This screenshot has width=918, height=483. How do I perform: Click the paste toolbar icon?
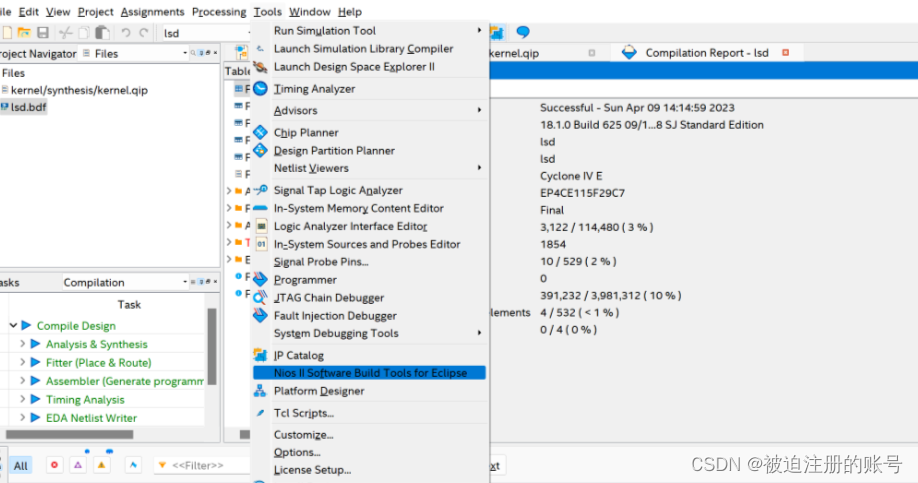pyautogui.click(x=102, y=33)
